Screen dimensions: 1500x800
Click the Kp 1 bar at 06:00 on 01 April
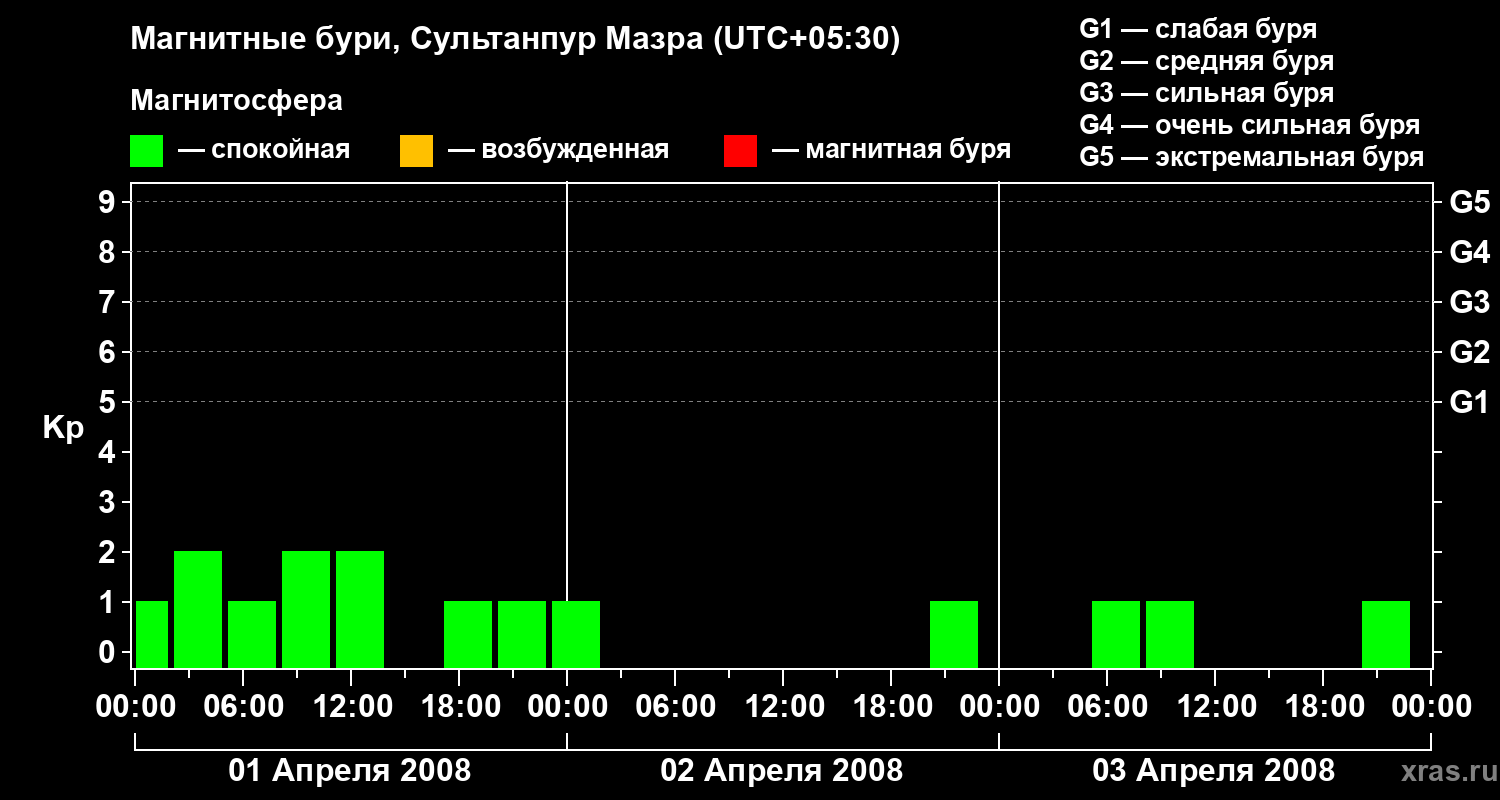coord(252,634)
